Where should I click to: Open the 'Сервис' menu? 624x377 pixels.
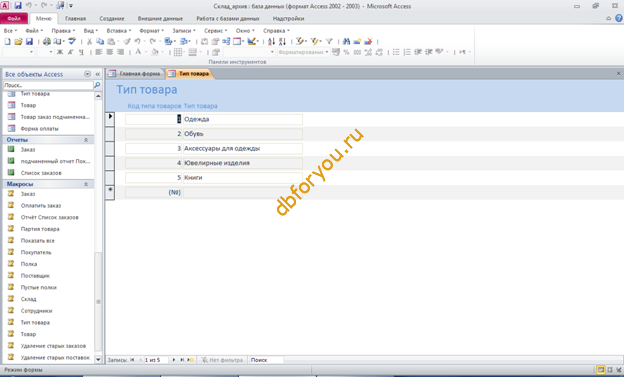[215, 31]
